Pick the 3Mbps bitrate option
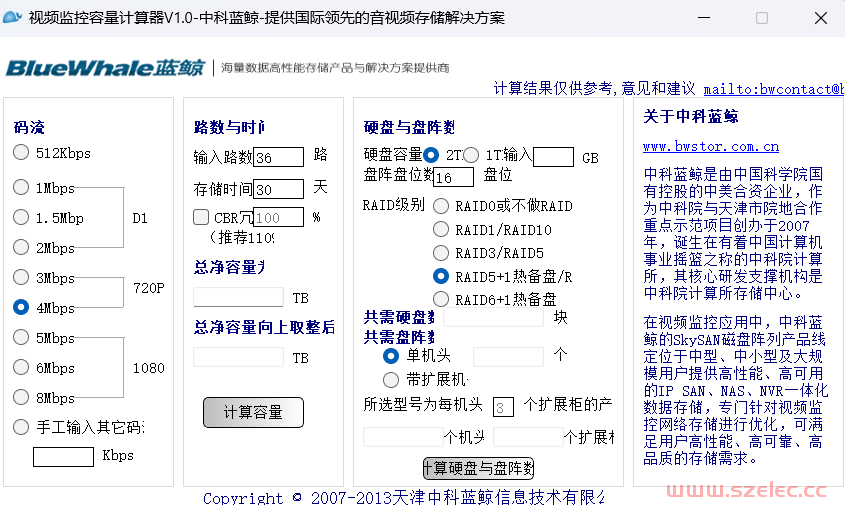 point(21,277)
